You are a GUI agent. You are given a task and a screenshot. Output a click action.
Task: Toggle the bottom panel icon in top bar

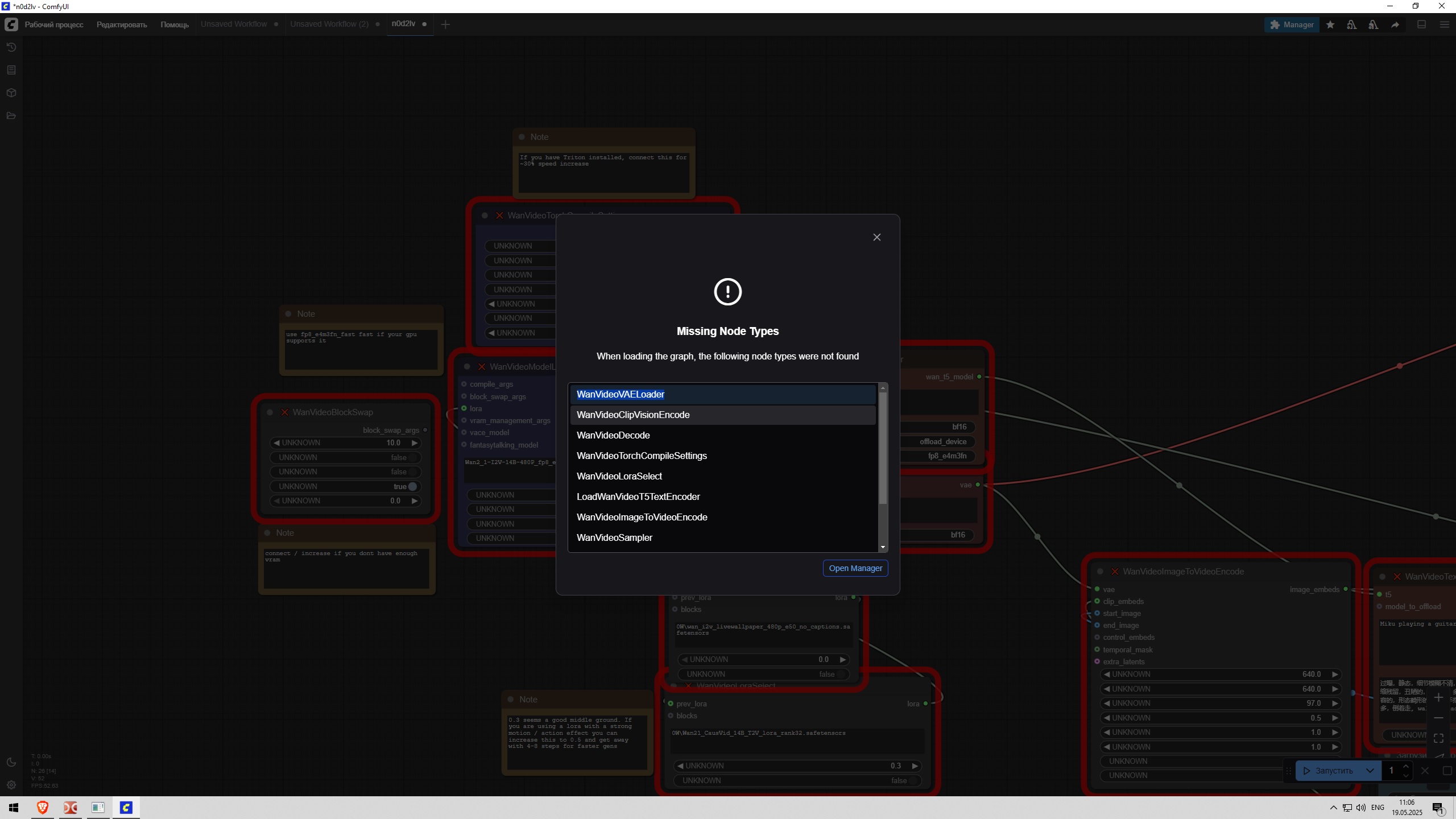pyautogui.click(x=1421, y=24)
